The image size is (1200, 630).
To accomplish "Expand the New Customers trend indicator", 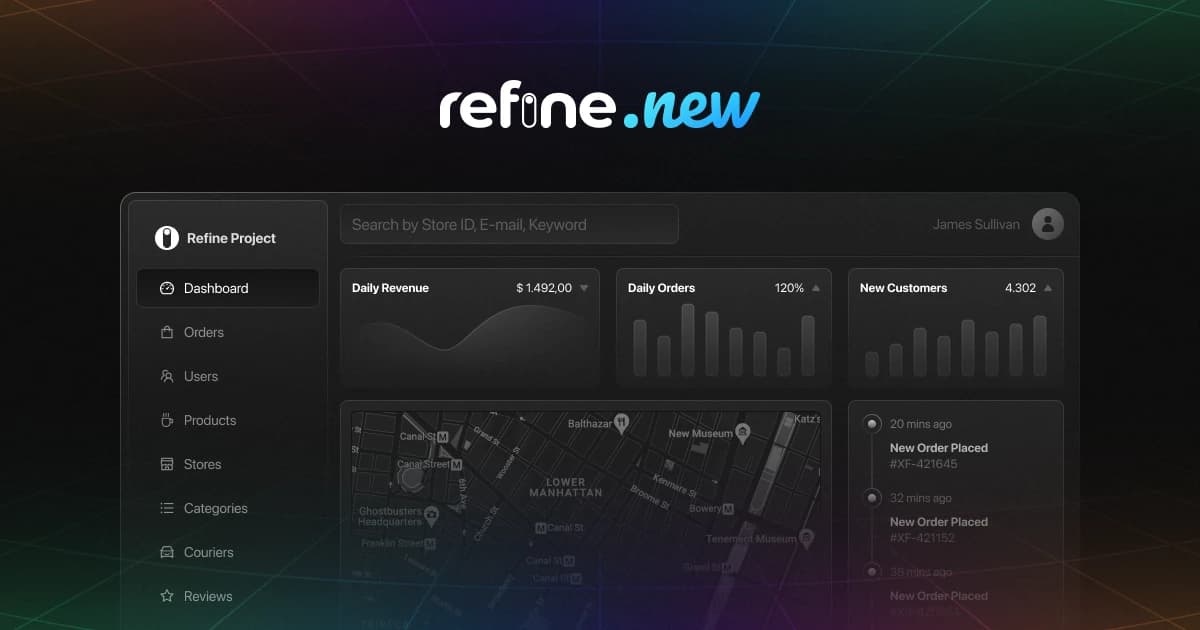I will click(x=1046, y=287).
